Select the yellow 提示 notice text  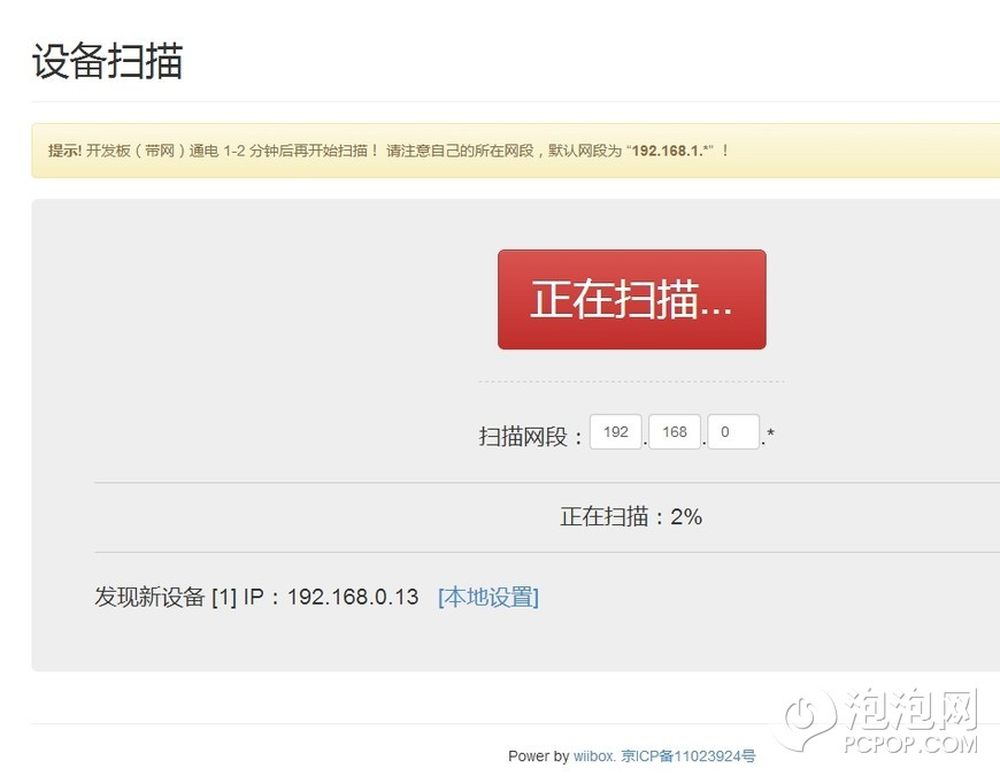tap(388, 150)
